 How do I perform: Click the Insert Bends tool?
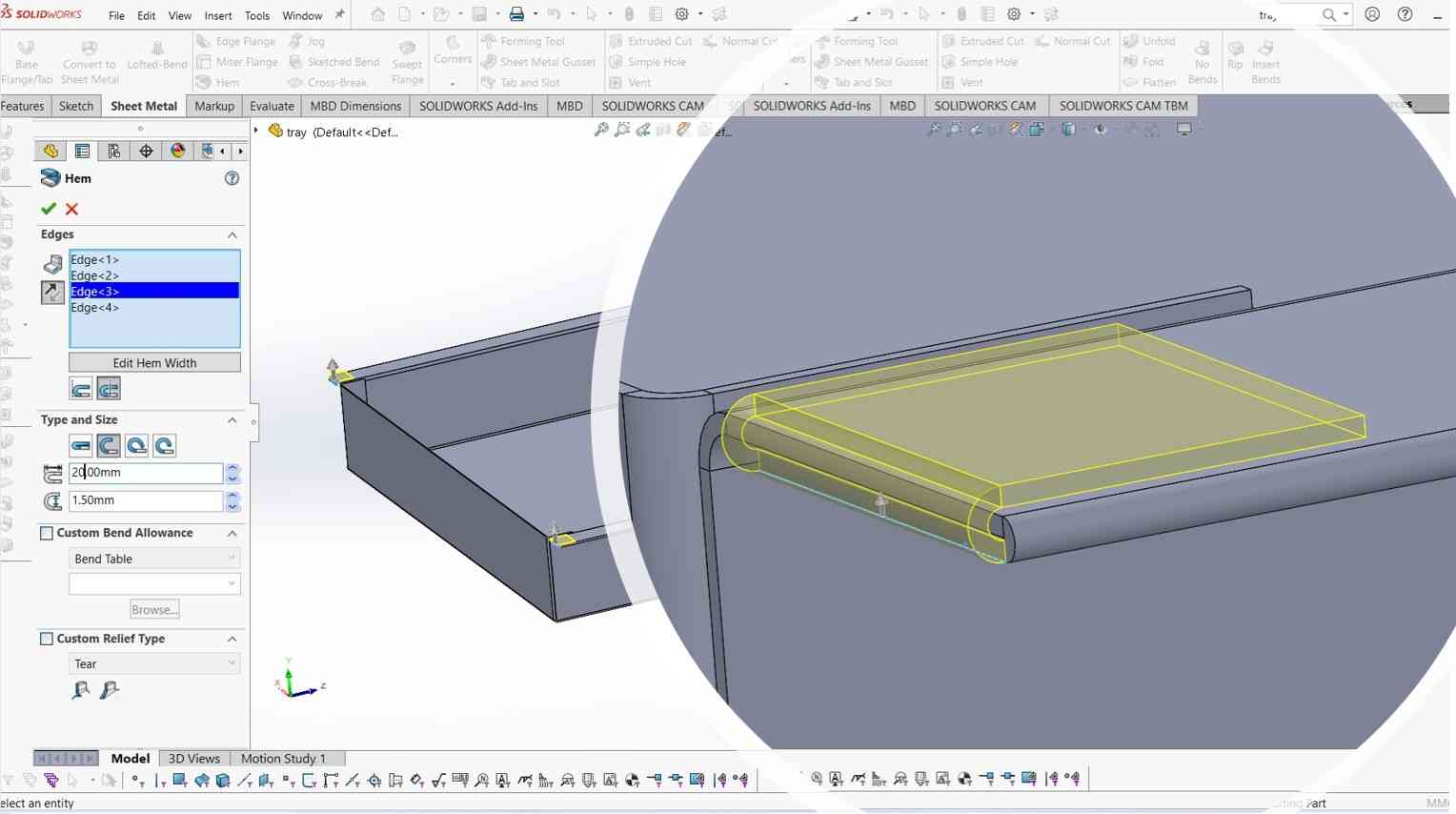[1265, 61]
